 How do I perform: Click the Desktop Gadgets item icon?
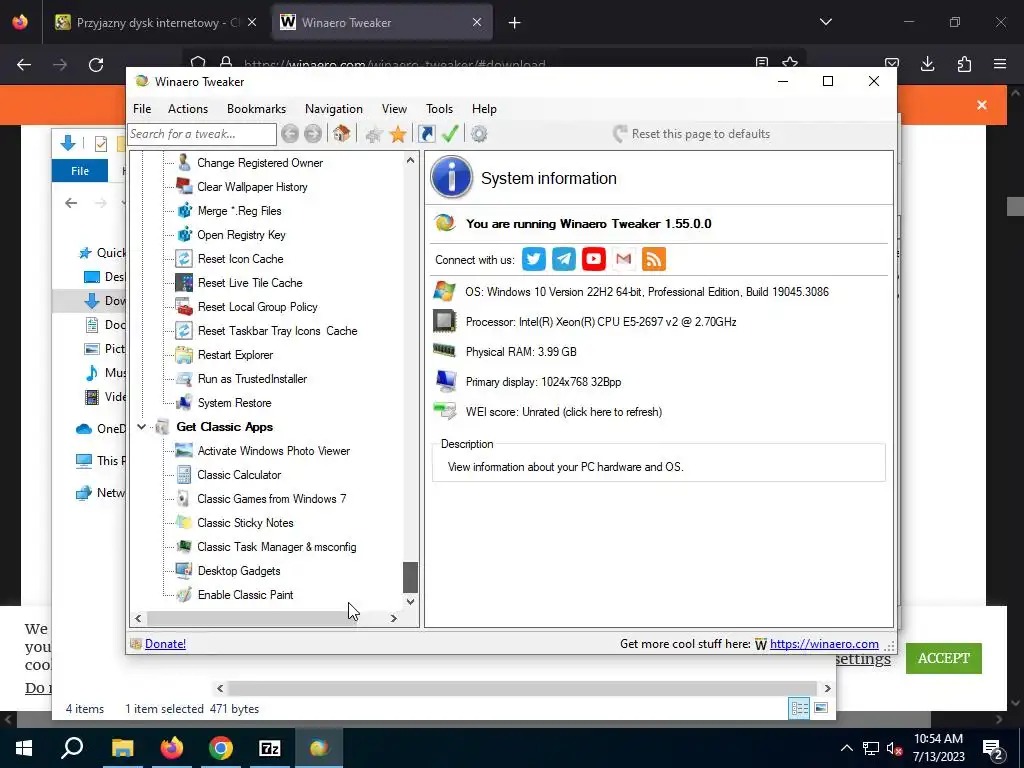point(184,571)
